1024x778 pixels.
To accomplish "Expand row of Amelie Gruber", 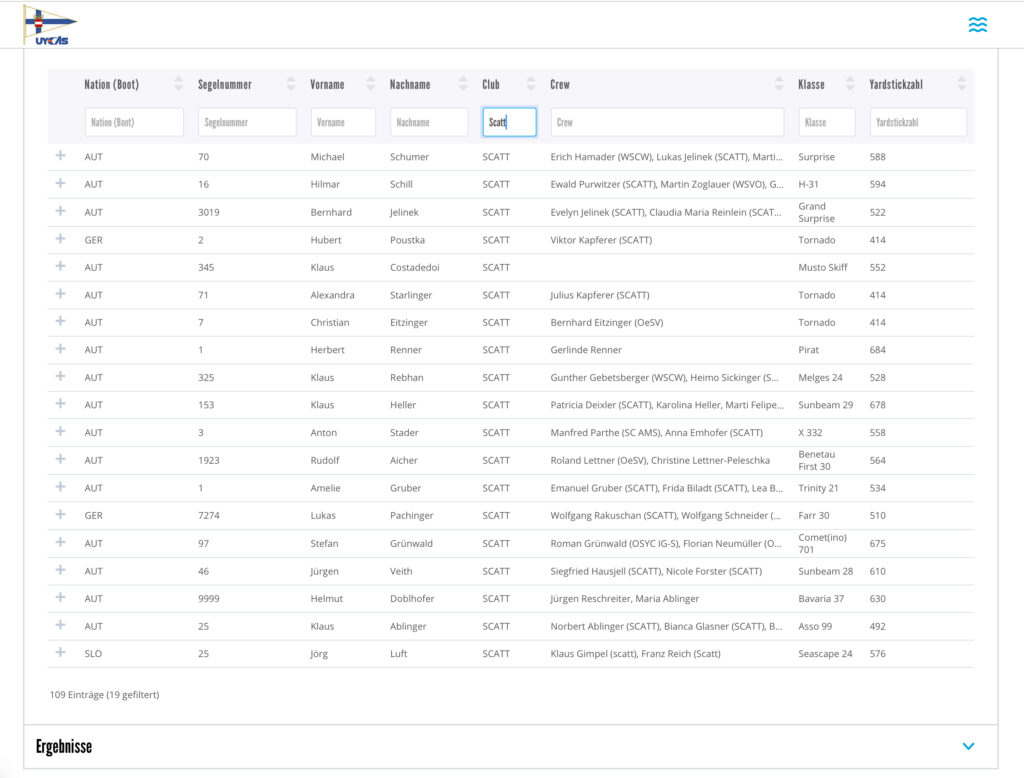I will click(x=61, y=487).
